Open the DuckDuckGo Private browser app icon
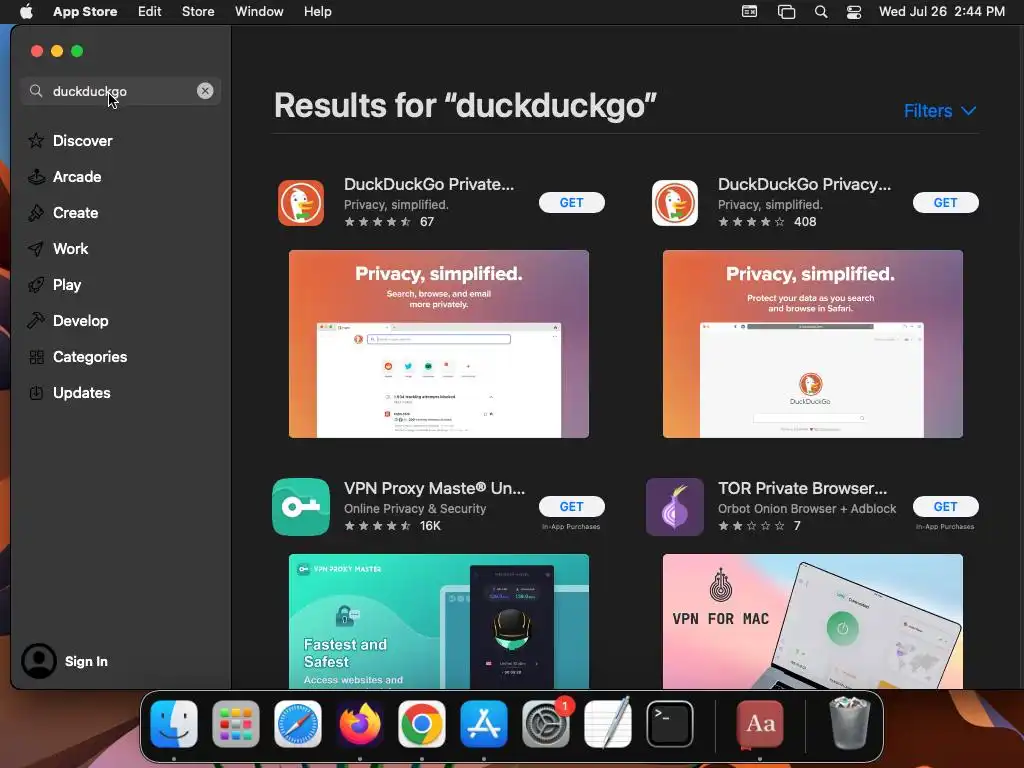This screenshot has width=1024, height=768. (x=301, y=202)
